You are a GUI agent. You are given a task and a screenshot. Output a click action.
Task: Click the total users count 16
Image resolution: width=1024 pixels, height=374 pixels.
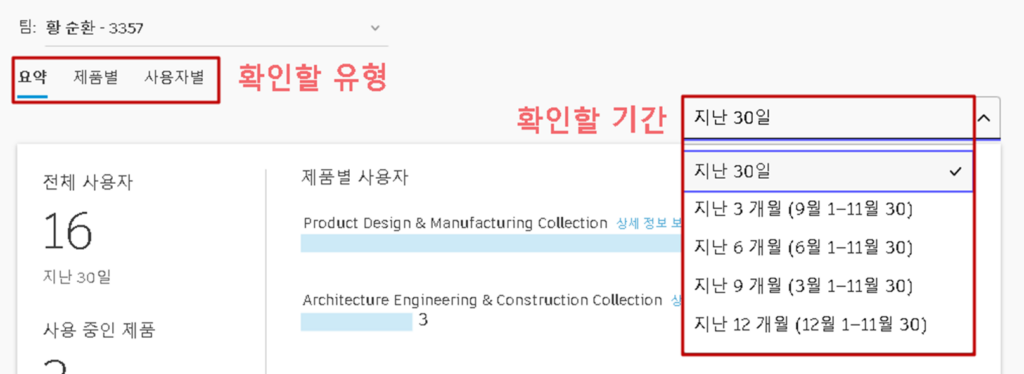point(68,231)
